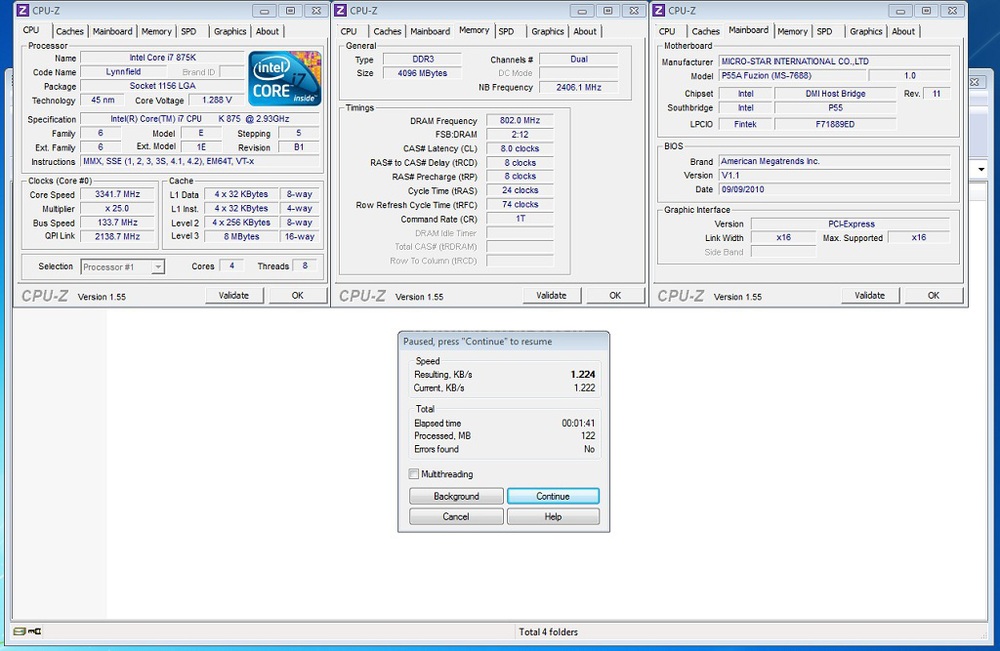Cancel the paused benchmark dialog
Image resolution: width=1000 pixels, height=651 pixels.
tap(456, 516)
